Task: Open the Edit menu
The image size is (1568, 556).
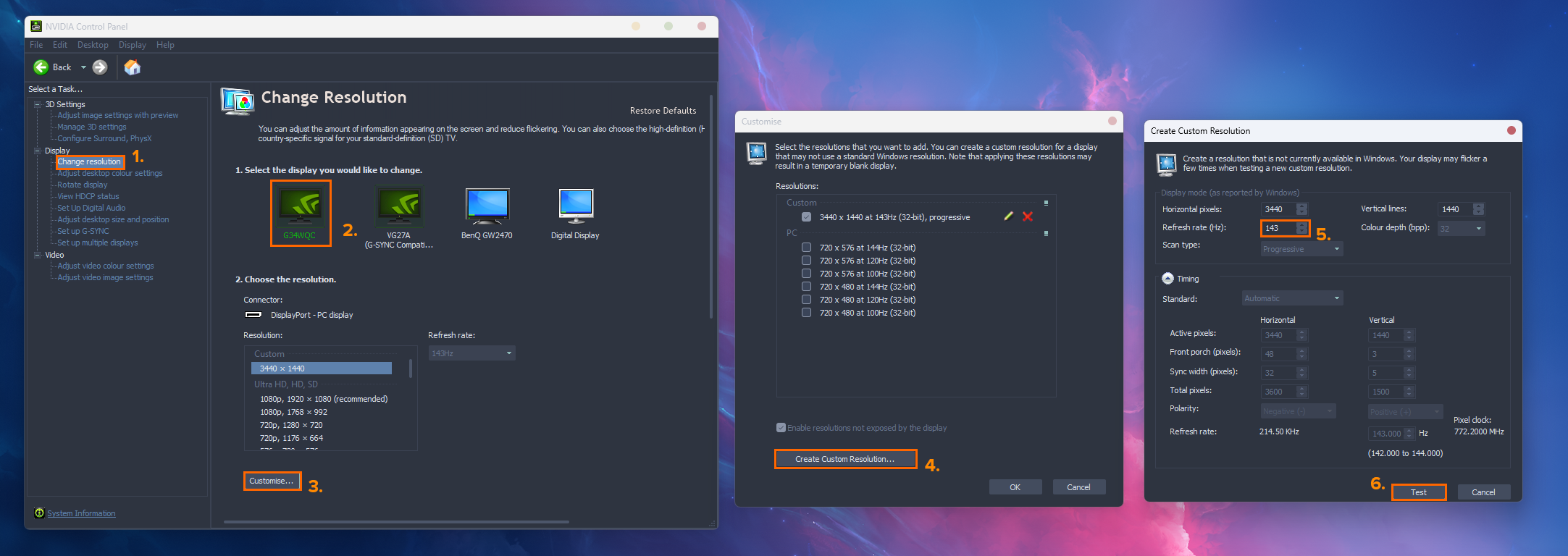Action: 60,45
